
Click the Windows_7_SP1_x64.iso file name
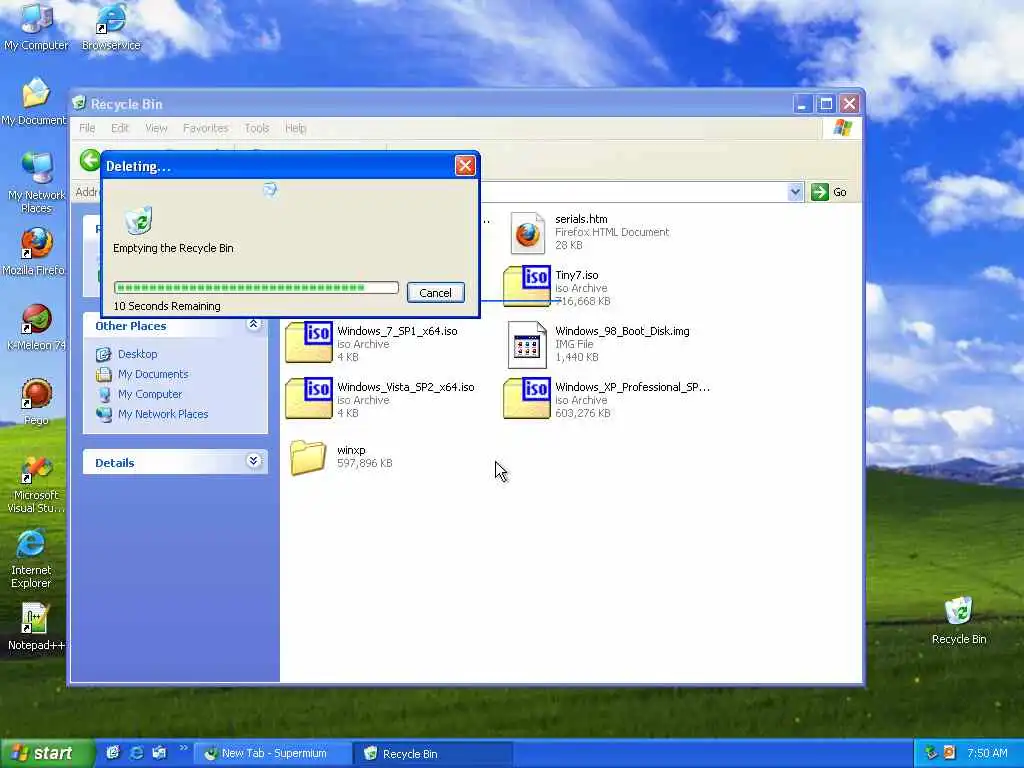(397, 331)
